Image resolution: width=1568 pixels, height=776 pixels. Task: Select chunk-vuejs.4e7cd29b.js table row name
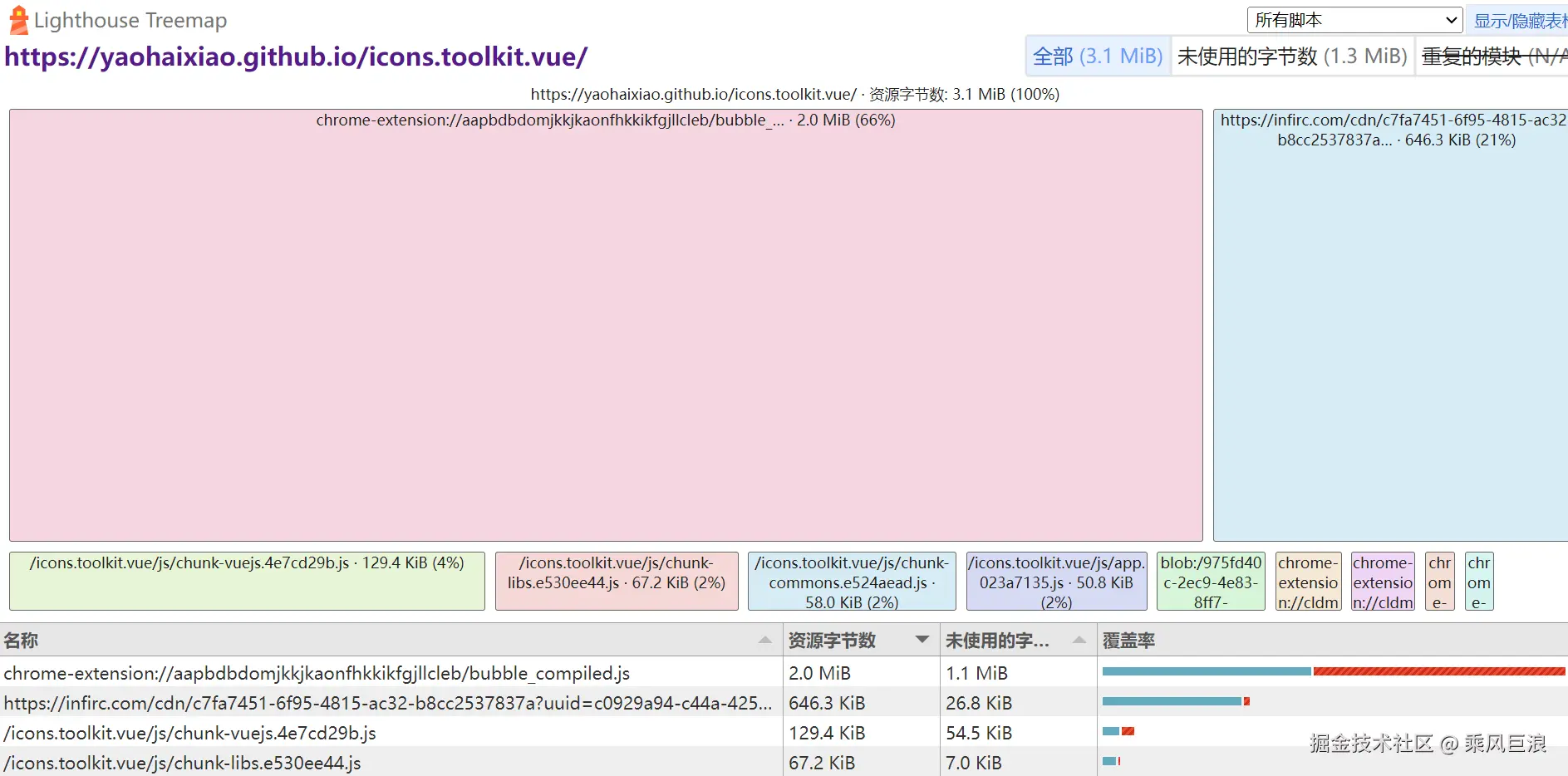(189, 733)
